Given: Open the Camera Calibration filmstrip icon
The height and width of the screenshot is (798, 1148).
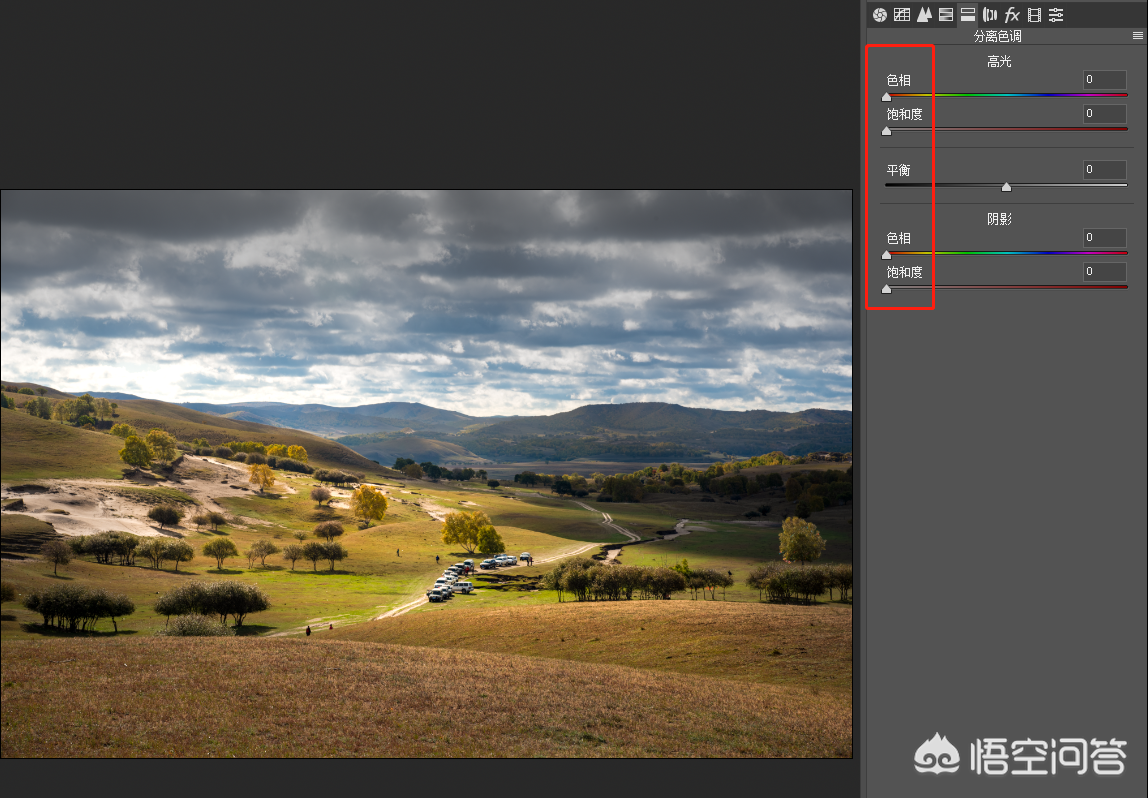Looking at the screenshot, I should tap(1035, 15).
